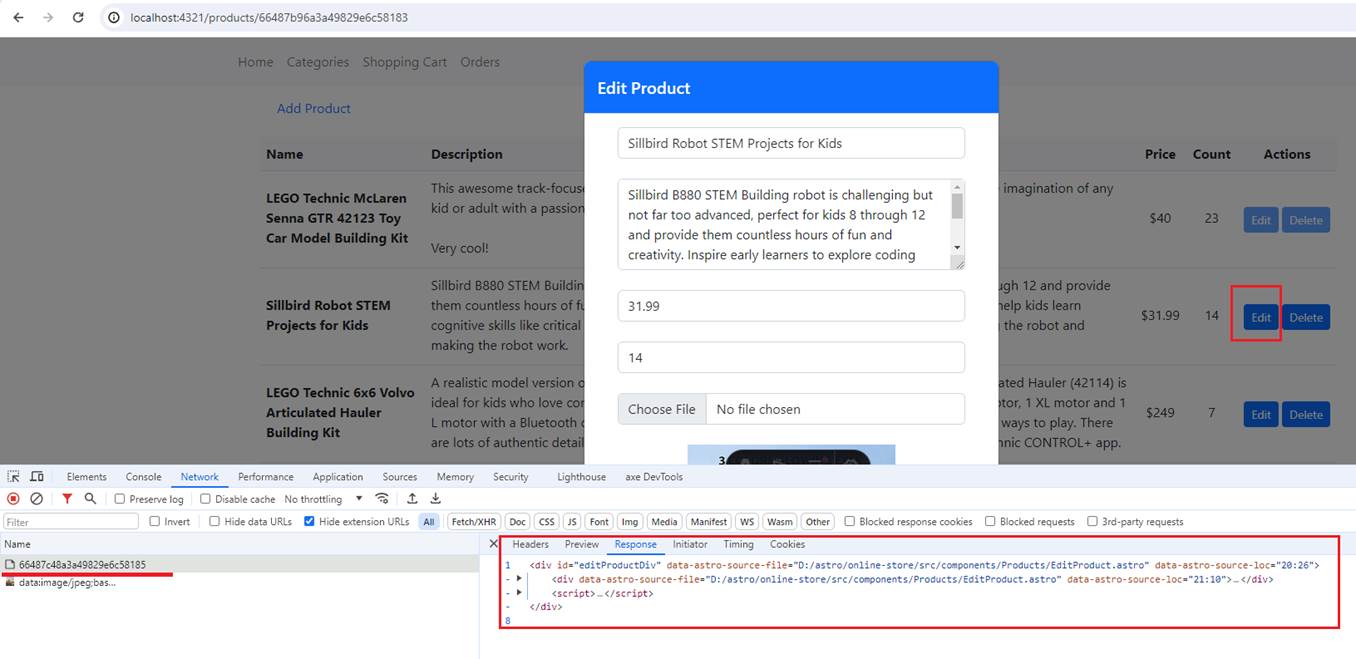Screen dimensions: 1356x659
Task: Select the document icon of request 66487c48a3a49829e6c58185
Action: coord(10,565)
